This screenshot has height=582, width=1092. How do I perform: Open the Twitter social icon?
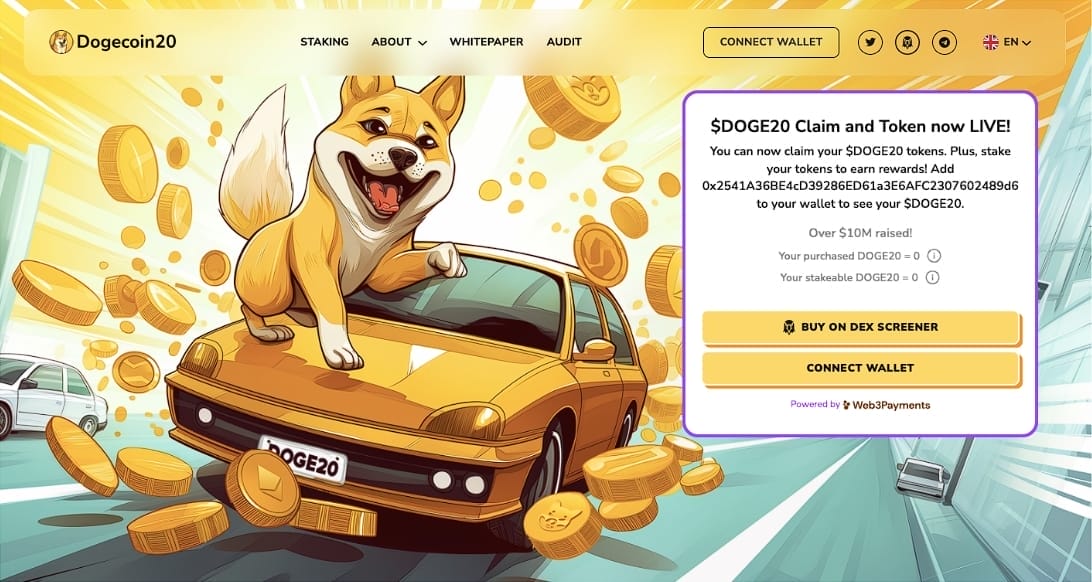click(870, 42)
